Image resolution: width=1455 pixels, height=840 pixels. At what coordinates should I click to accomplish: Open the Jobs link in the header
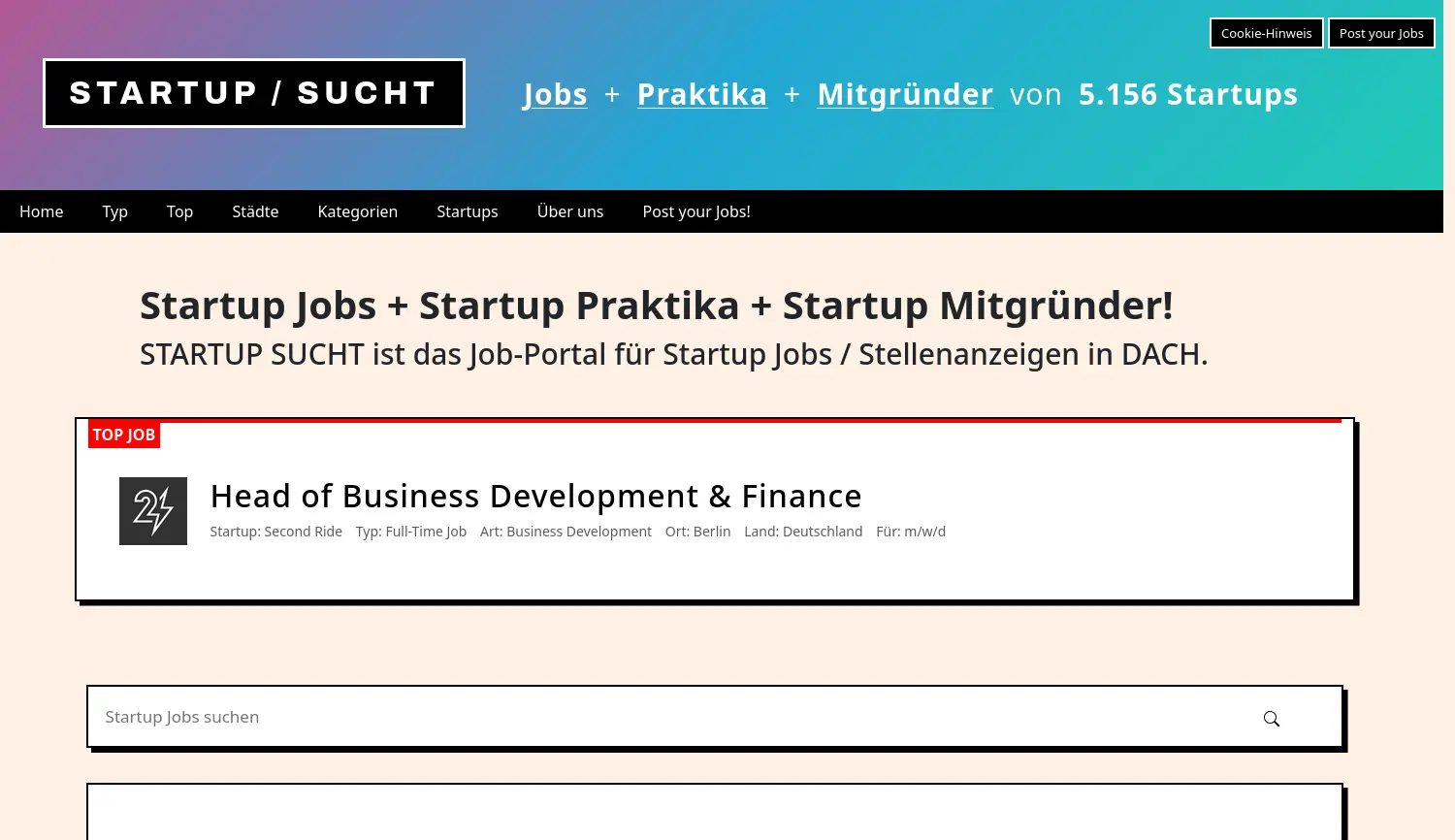(555, 94)
